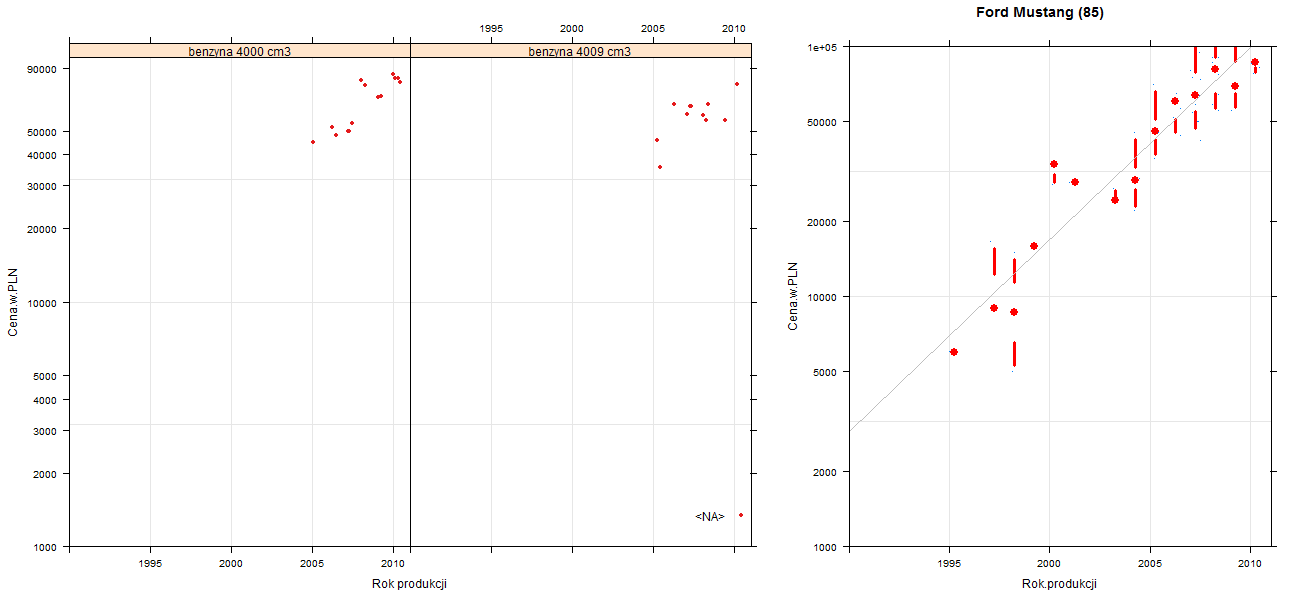The width and height of the screenshot is (1300, 600).
Task: Click '2010' below the benzyna 4000 cm3 panel
Action: pyautogui.click(x=394, y=564)
